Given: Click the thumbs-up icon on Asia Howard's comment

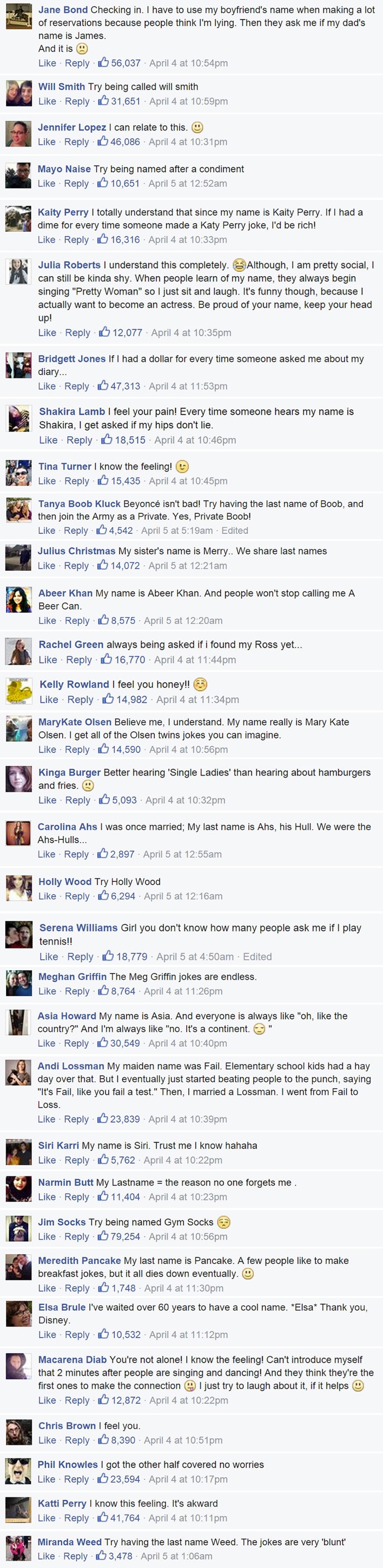Looking at the screenshot, I should coord(103,1043).
